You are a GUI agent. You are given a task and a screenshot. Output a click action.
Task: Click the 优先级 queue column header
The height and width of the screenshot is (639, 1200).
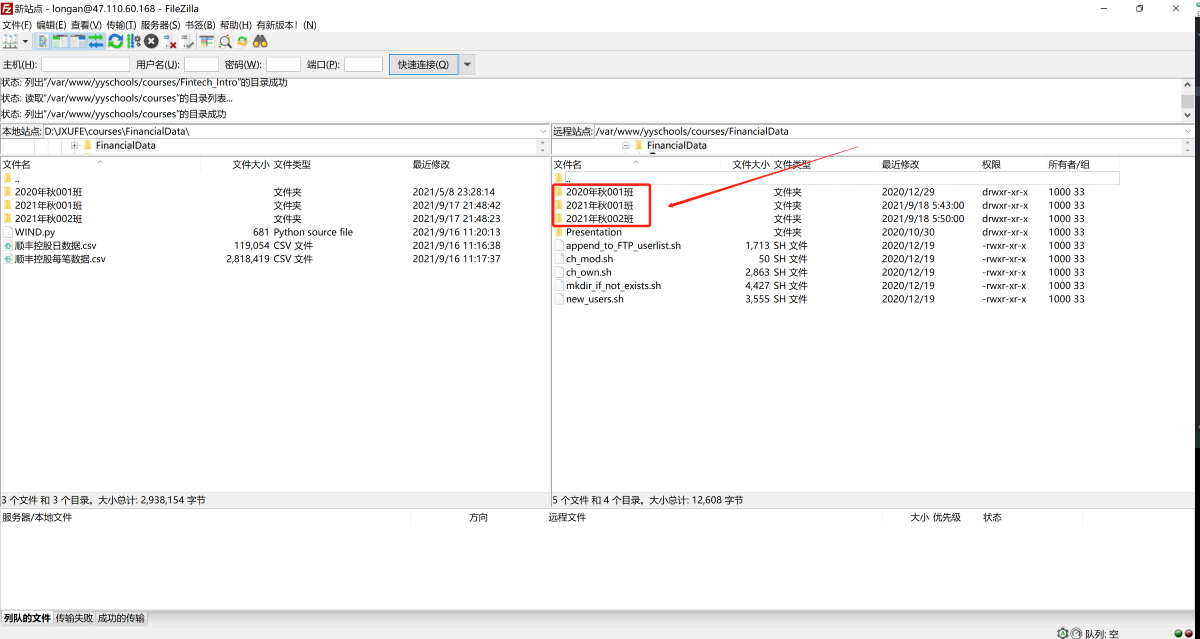click(947, 517)
